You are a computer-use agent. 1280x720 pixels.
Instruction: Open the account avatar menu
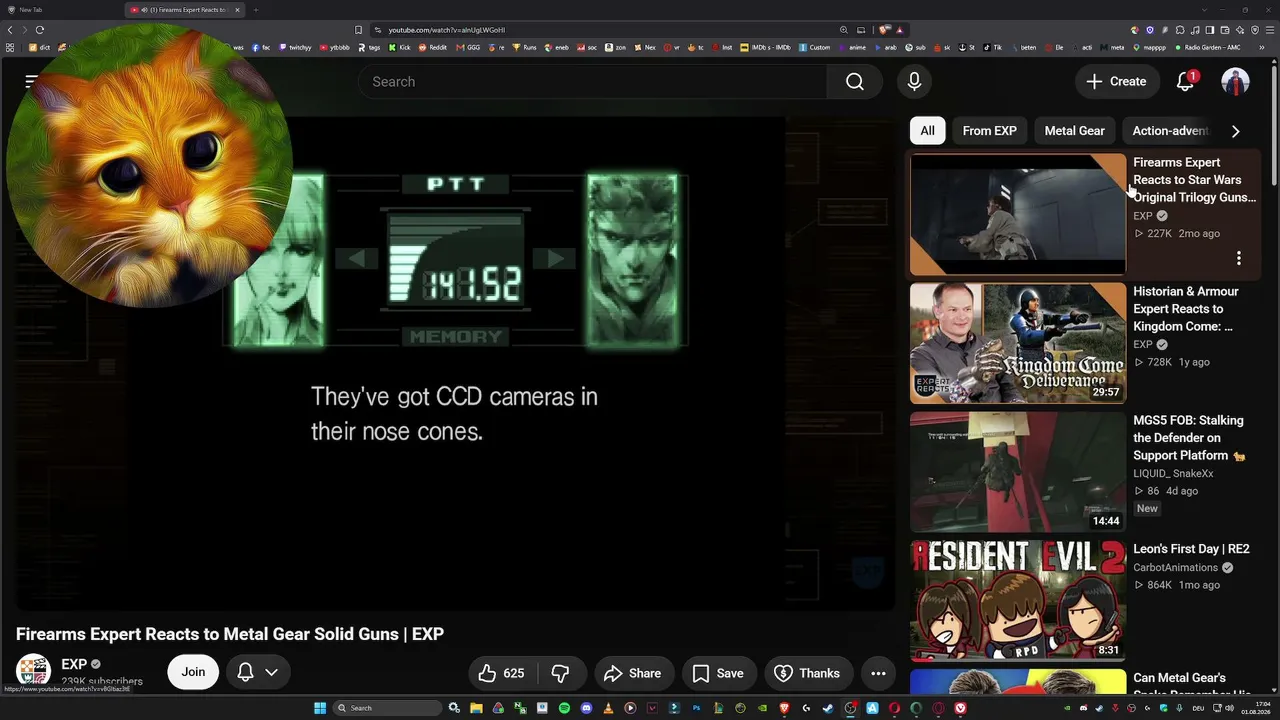click(x=1235, y=82)
